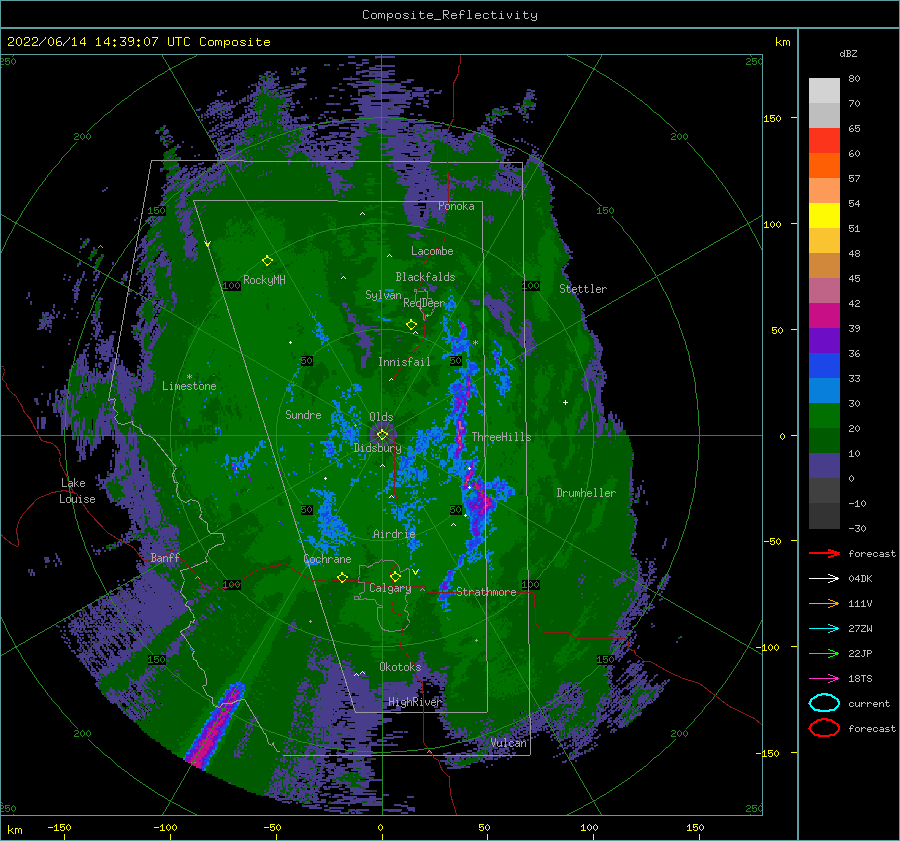Click the red forecast ellipse icon
The image size is (900, 841).
824,728
